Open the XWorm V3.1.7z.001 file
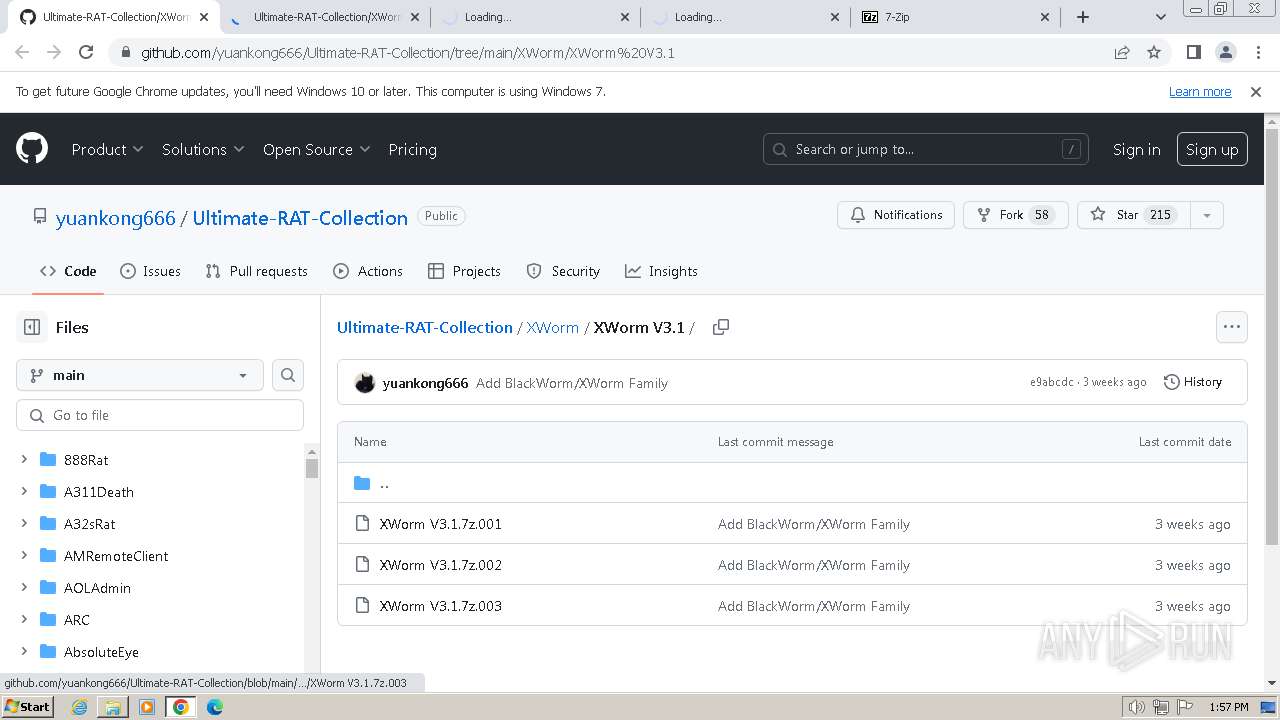This screenshot has height=720, width=1280. 440,524
